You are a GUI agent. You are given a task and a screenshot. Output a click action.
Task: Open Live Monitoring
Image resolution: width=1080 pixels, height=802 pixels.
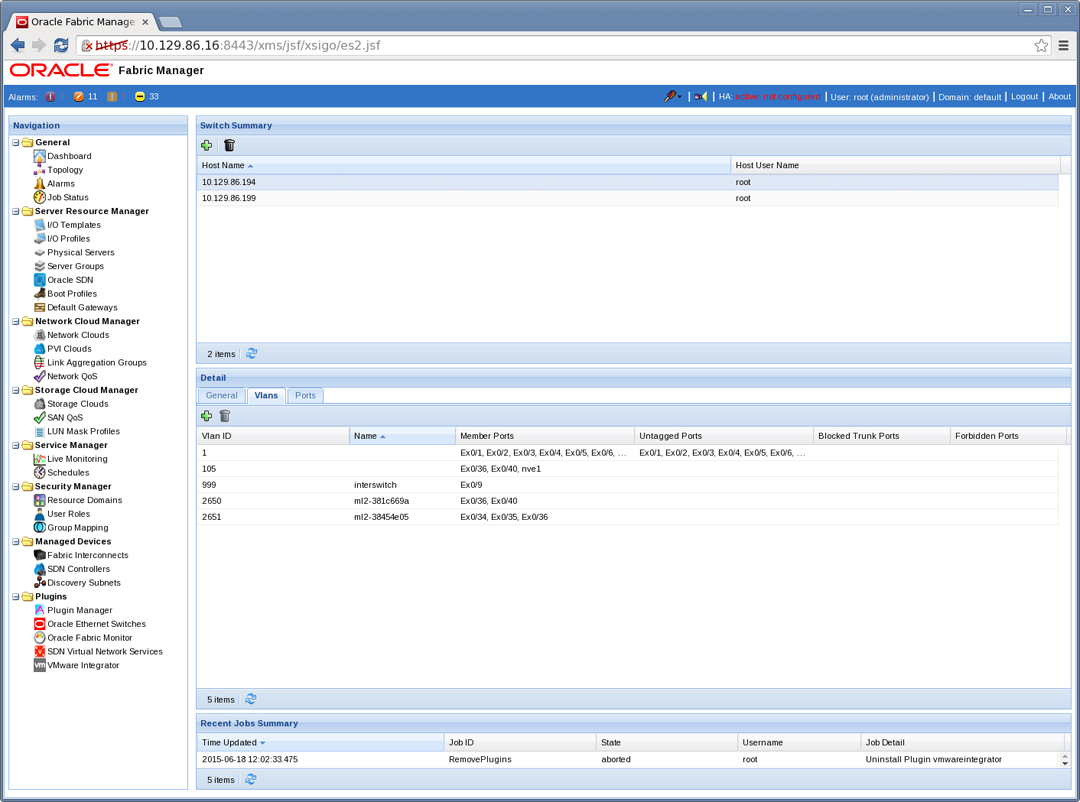coord(77,459)
